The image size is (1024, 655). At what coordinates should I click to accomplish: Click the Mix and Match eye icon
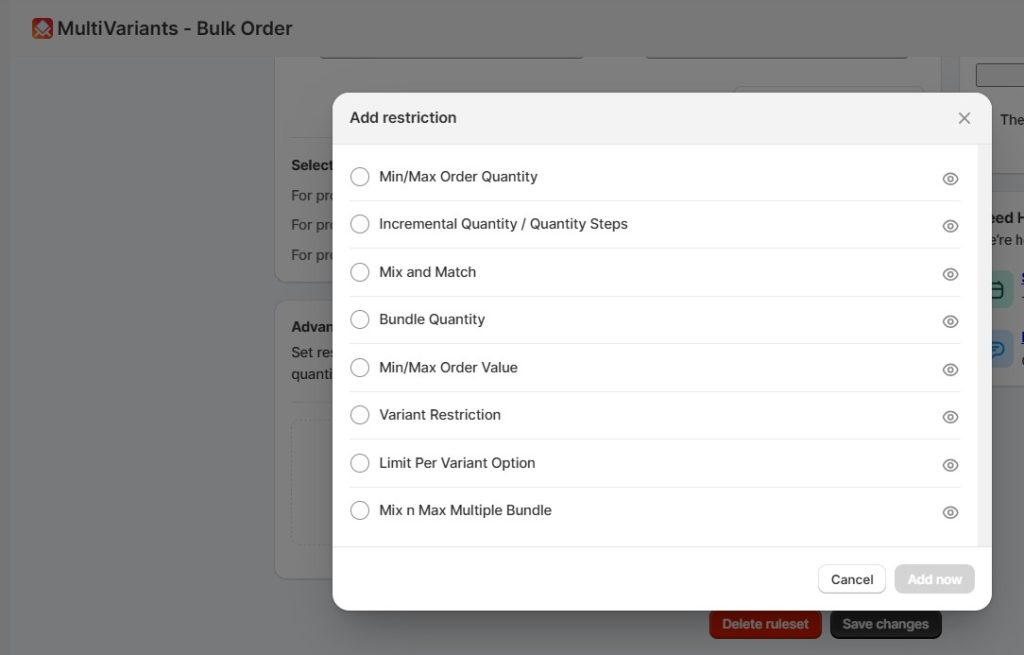click(950, 274)
